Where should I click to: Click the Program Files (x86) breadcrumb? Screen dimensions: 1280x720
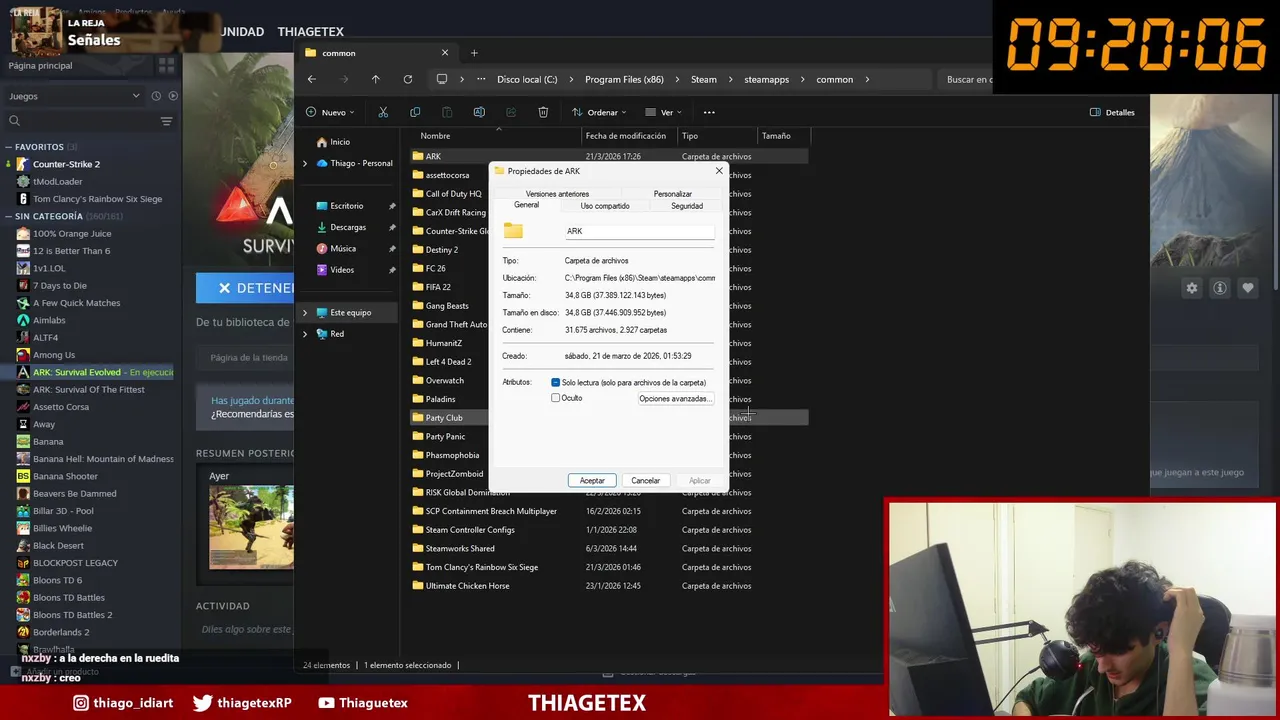tap(624, 79)
